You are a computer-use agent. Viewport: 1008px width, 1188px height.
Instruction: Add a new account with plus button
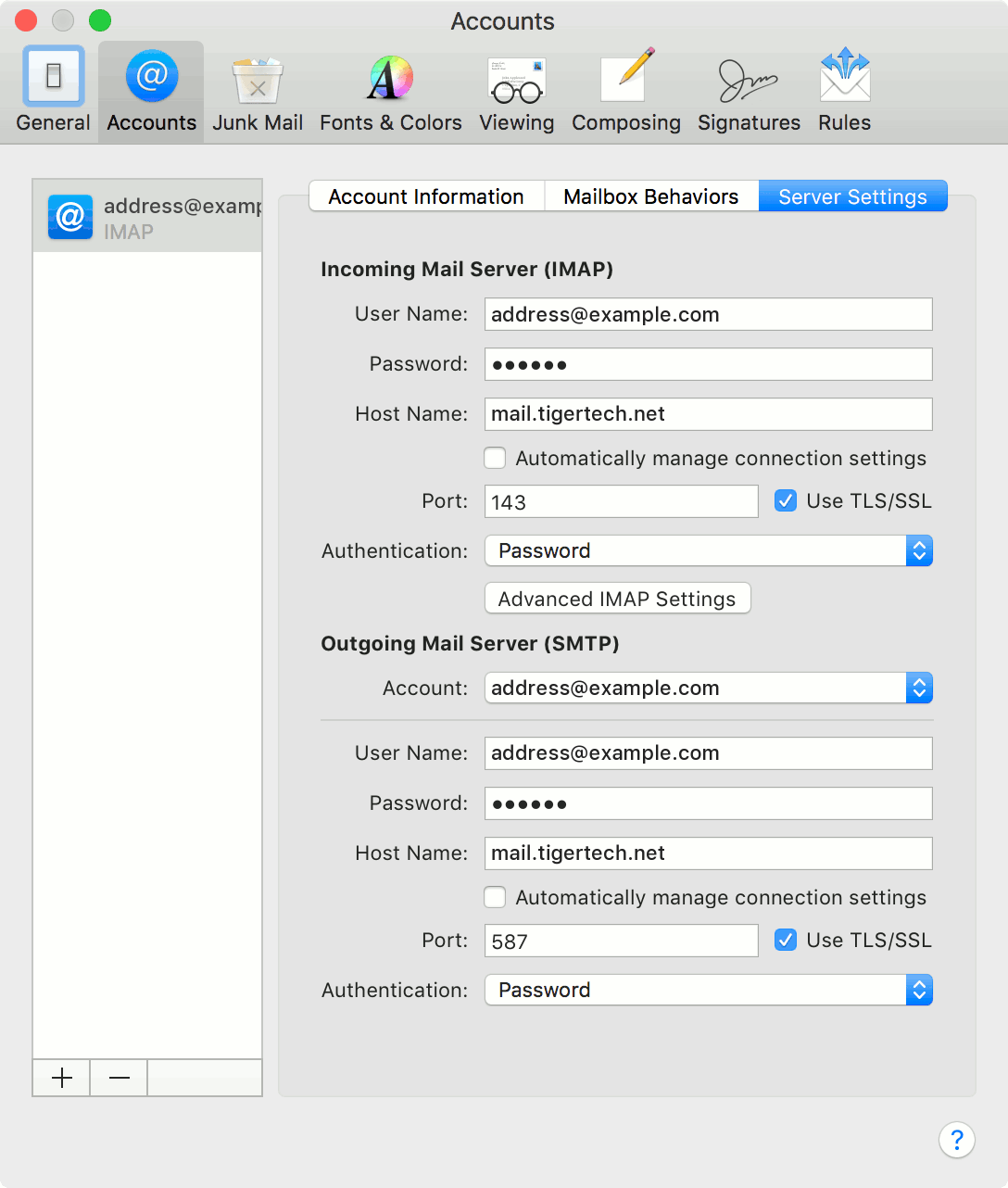(x=60, y=1078)
